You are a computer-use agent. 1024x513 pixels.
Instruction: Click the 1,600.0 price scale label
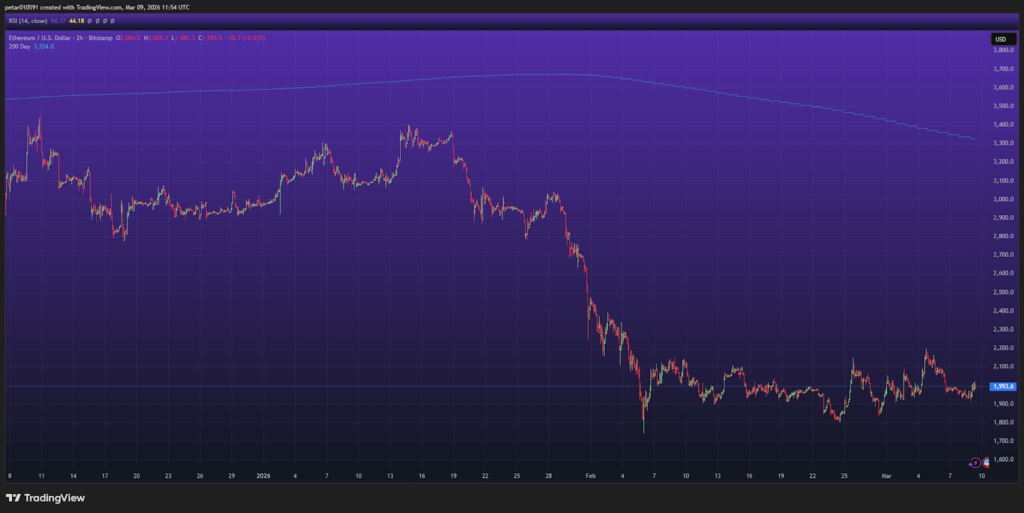(1002, 460)
